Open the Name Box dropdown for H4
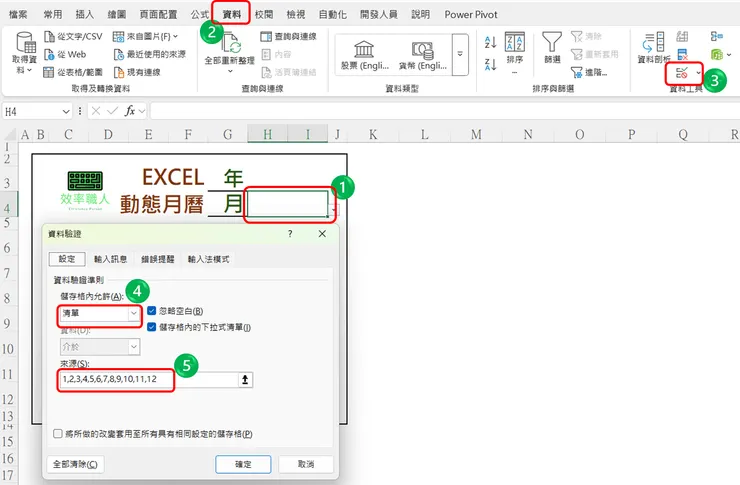740x485 pixels. point(66,112)
